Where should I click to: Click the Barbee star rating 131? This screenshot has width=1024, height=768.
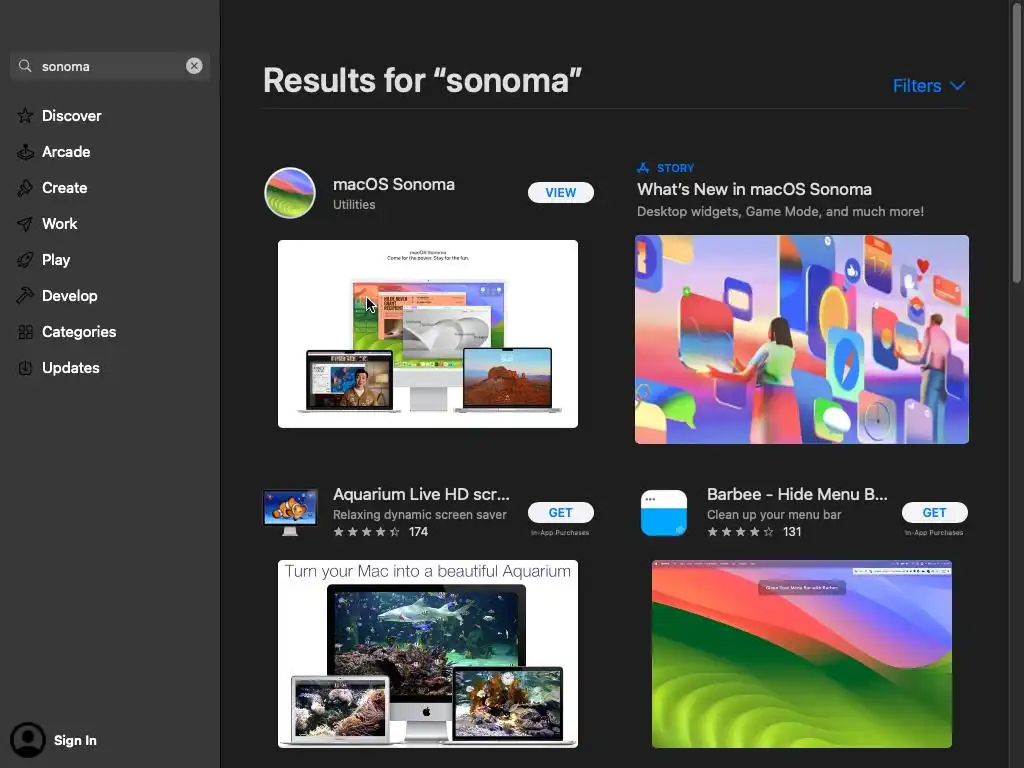pos(754,532)
